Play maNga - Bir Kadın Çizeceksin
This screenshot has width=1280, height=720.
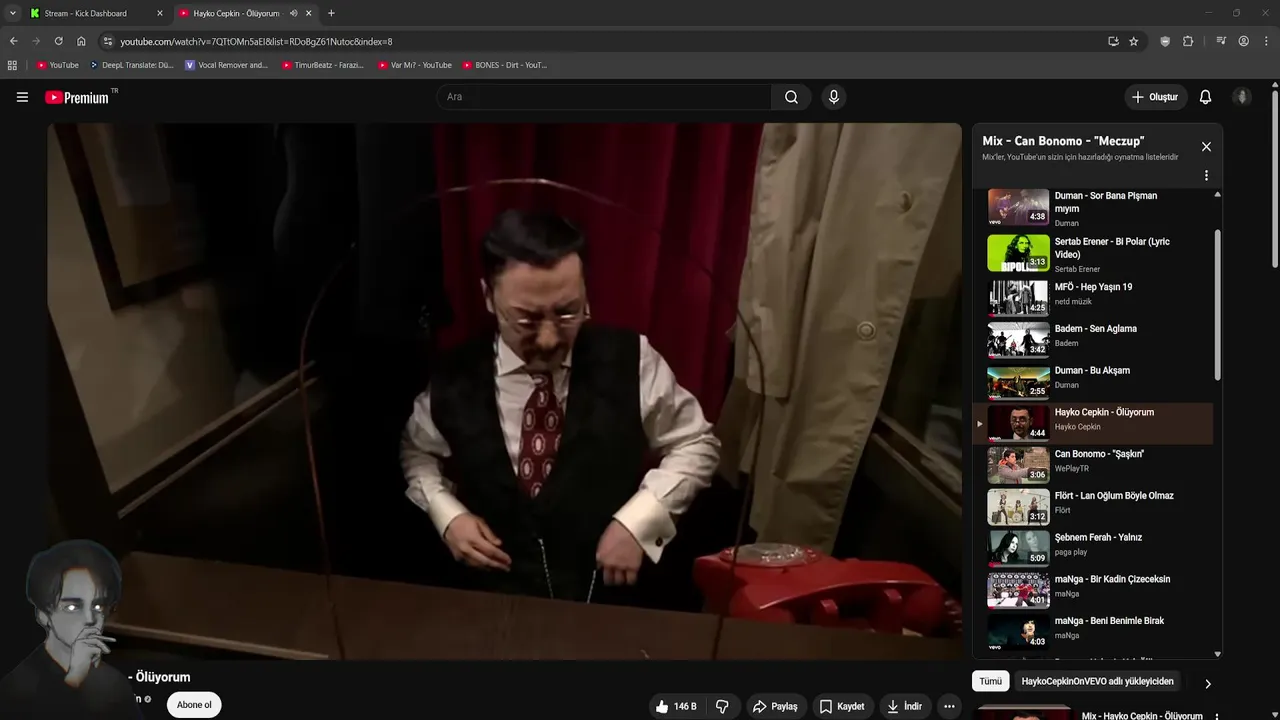point(1093,590)
